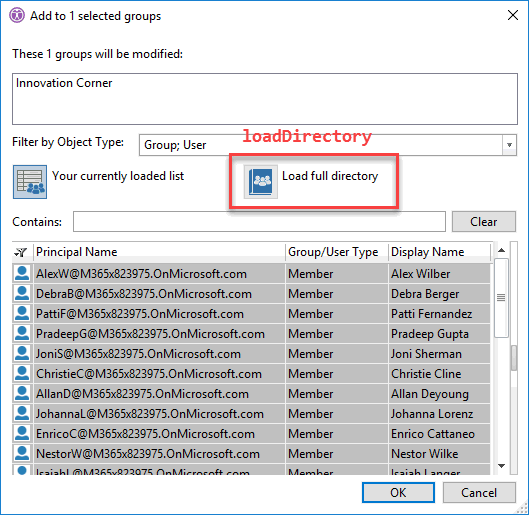Close the Add to selected groups dialog

click(513, 15)
